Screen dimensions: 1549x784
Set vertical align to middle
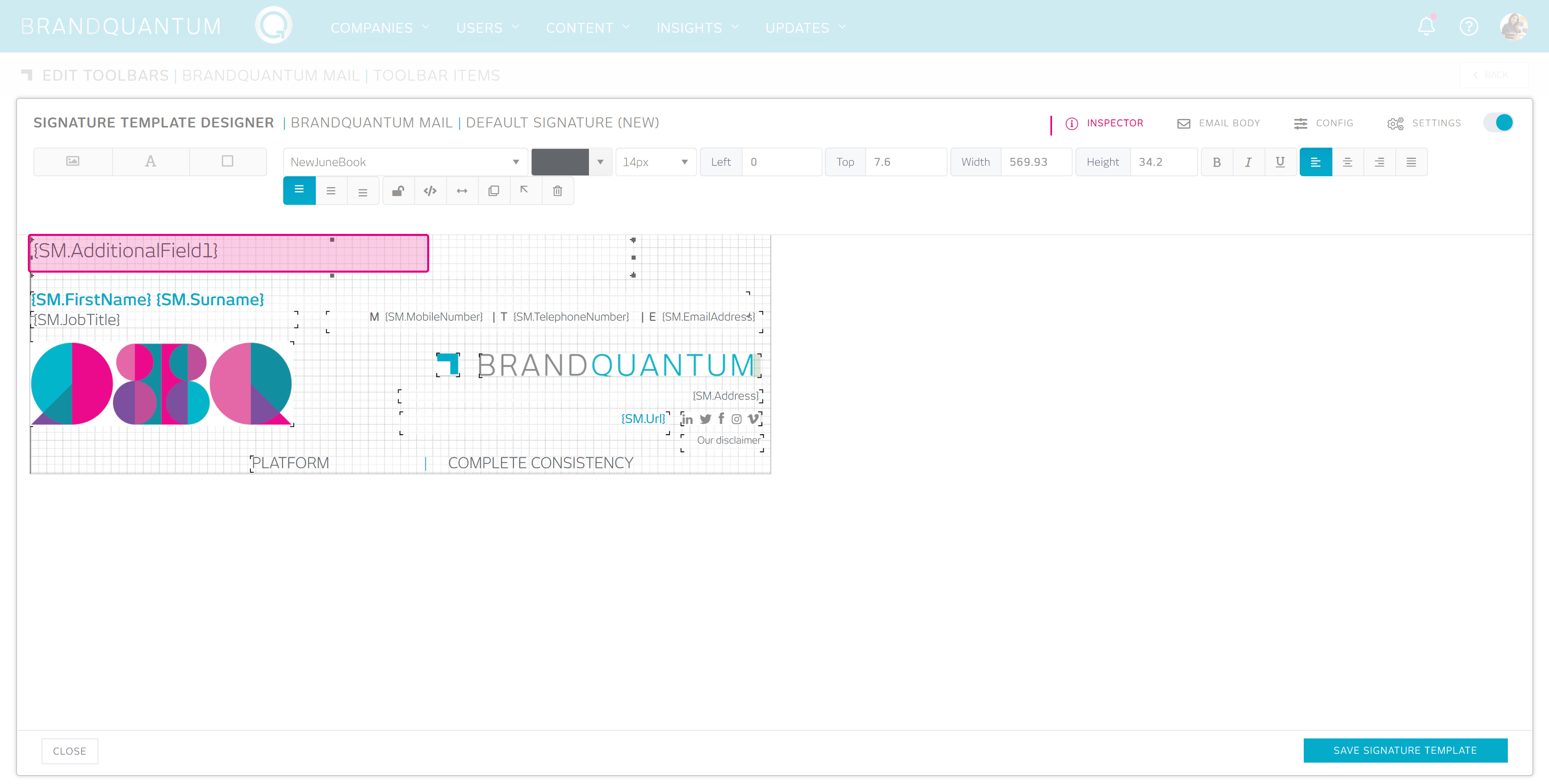click(x=331, y=191)
